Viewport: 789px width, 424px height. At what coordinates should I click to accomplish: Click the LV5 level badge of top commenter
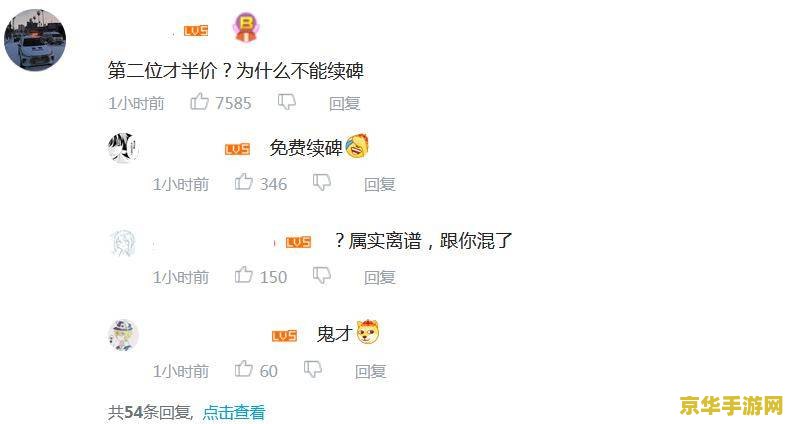tap(196, 31)
